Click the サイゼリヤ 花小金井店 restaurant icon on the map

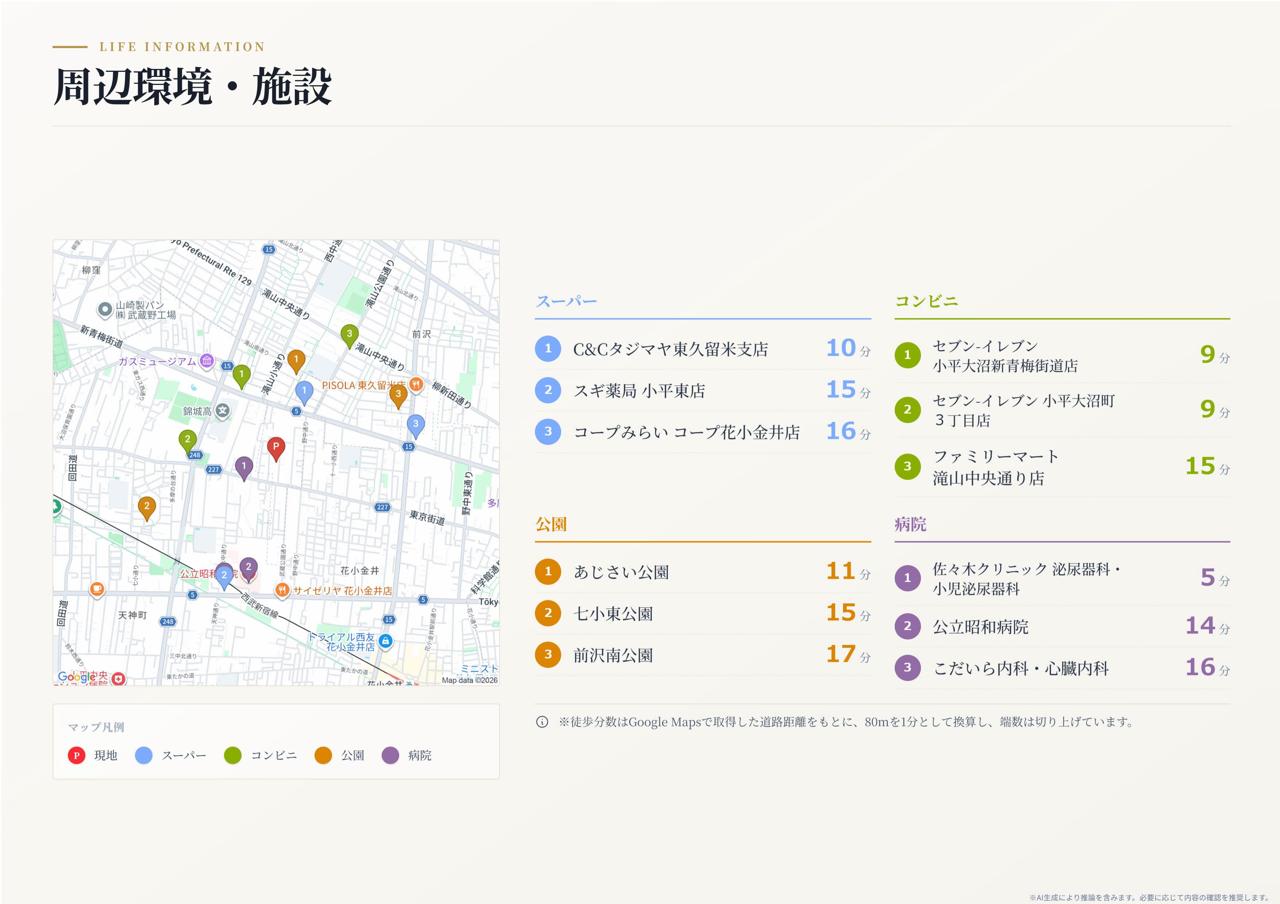coord(282,590)
